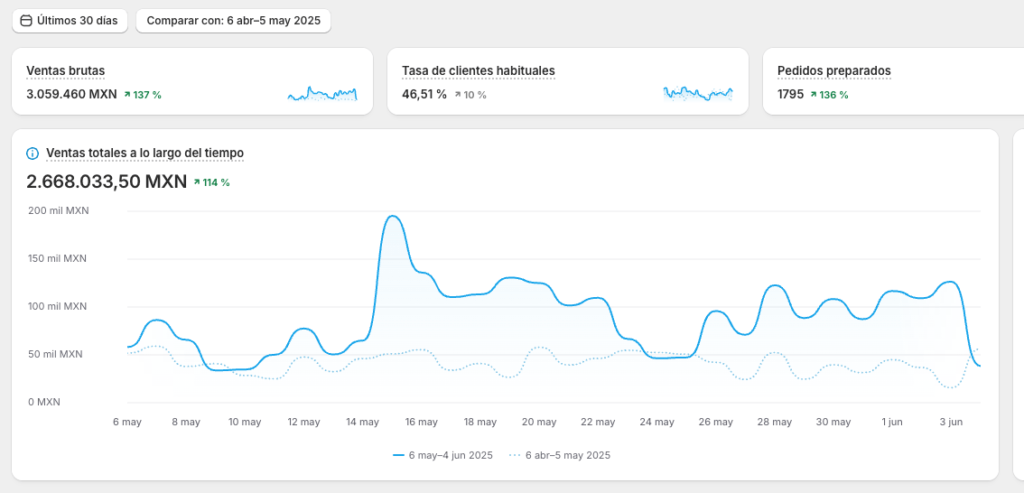
Task: Open the Últimos 30 días date range picker
Action: tap(69, 20)
